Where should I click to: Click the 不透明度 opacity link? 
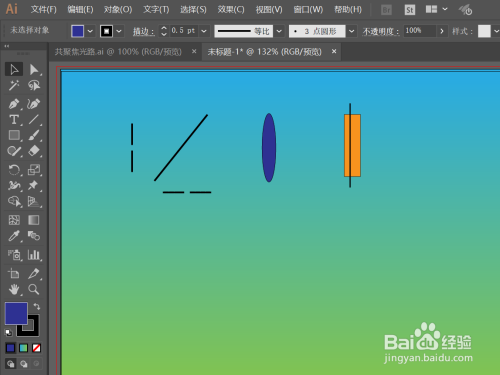381,32
